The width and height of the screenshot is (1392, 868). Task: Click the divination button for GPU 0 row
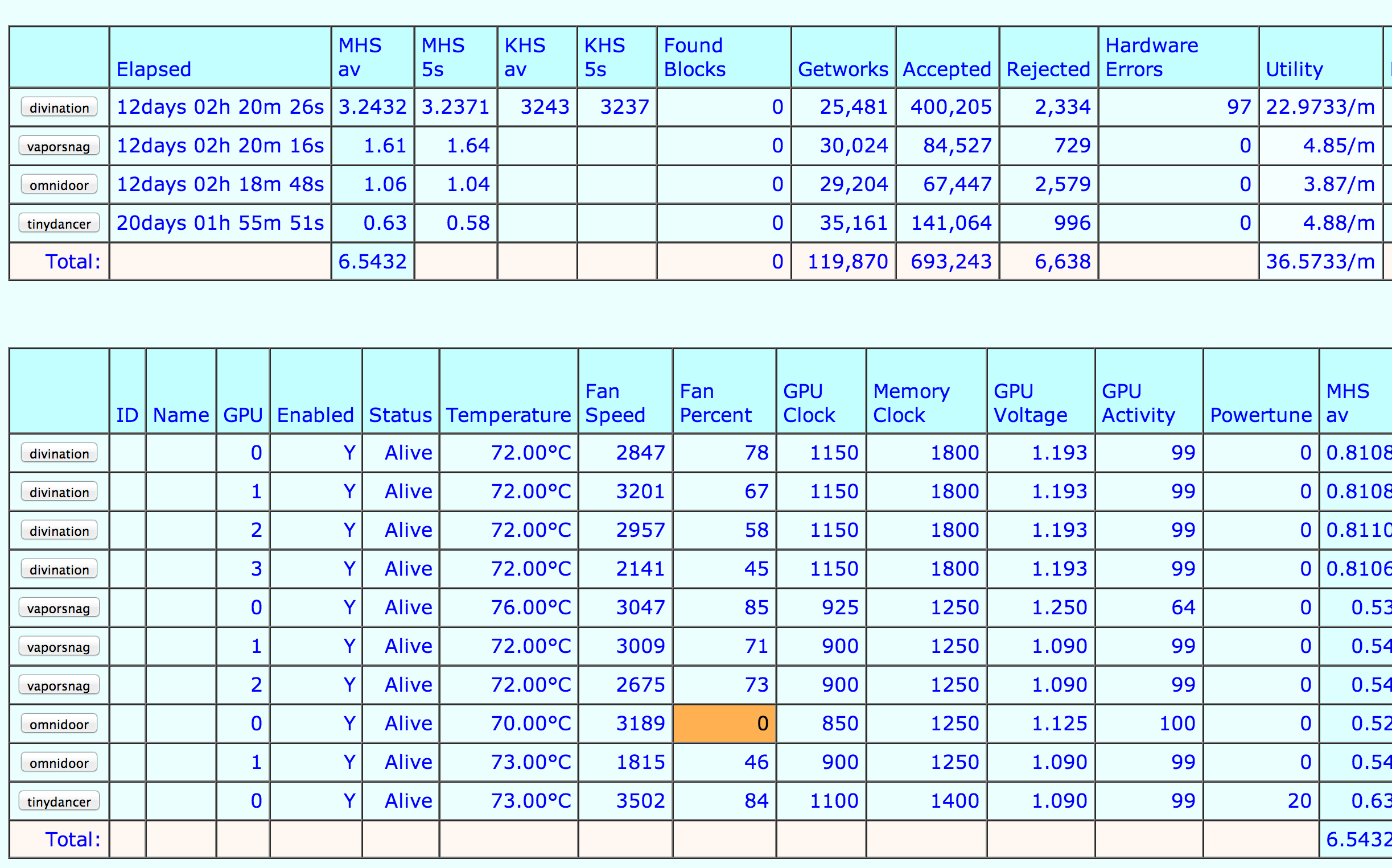pyautogui.click(x=59, y=453)
